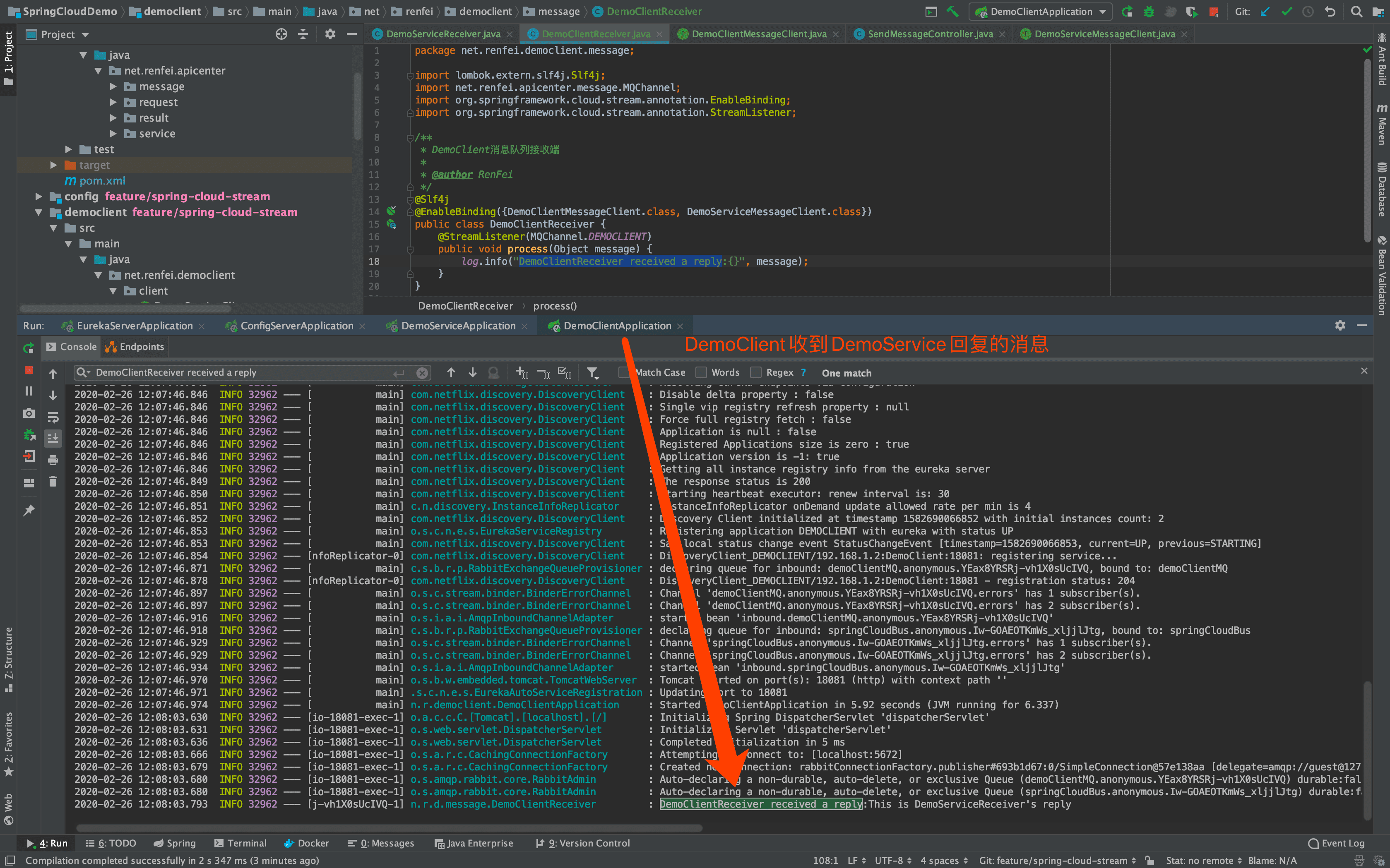Toggle soft-wrap icon in console toolbar
The height and width of the screenshot is (868, 1390).
[x=53, y=417]
